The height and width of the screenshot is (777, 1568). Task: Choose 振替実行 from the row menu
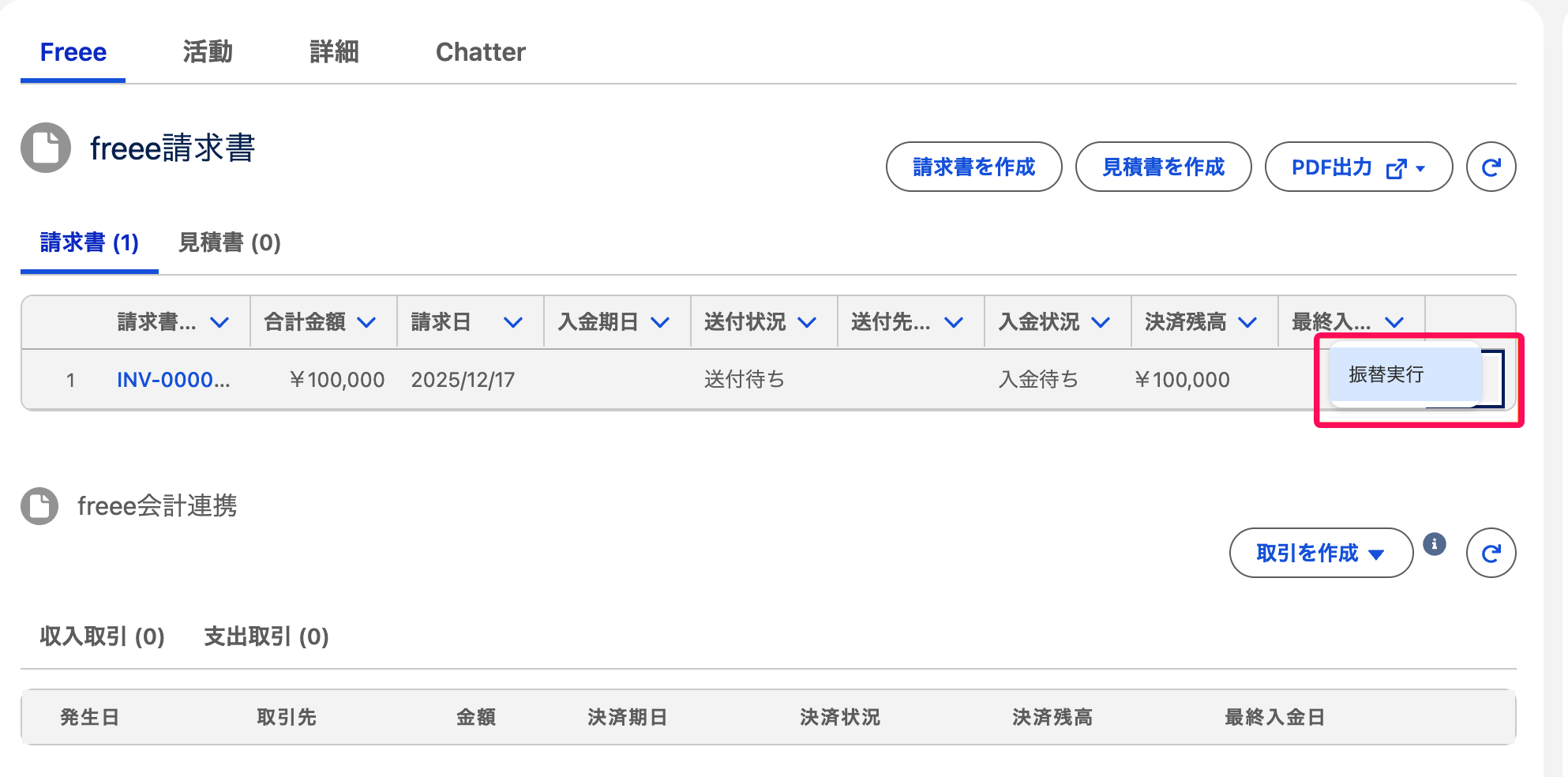click(x=1405, y=374)
